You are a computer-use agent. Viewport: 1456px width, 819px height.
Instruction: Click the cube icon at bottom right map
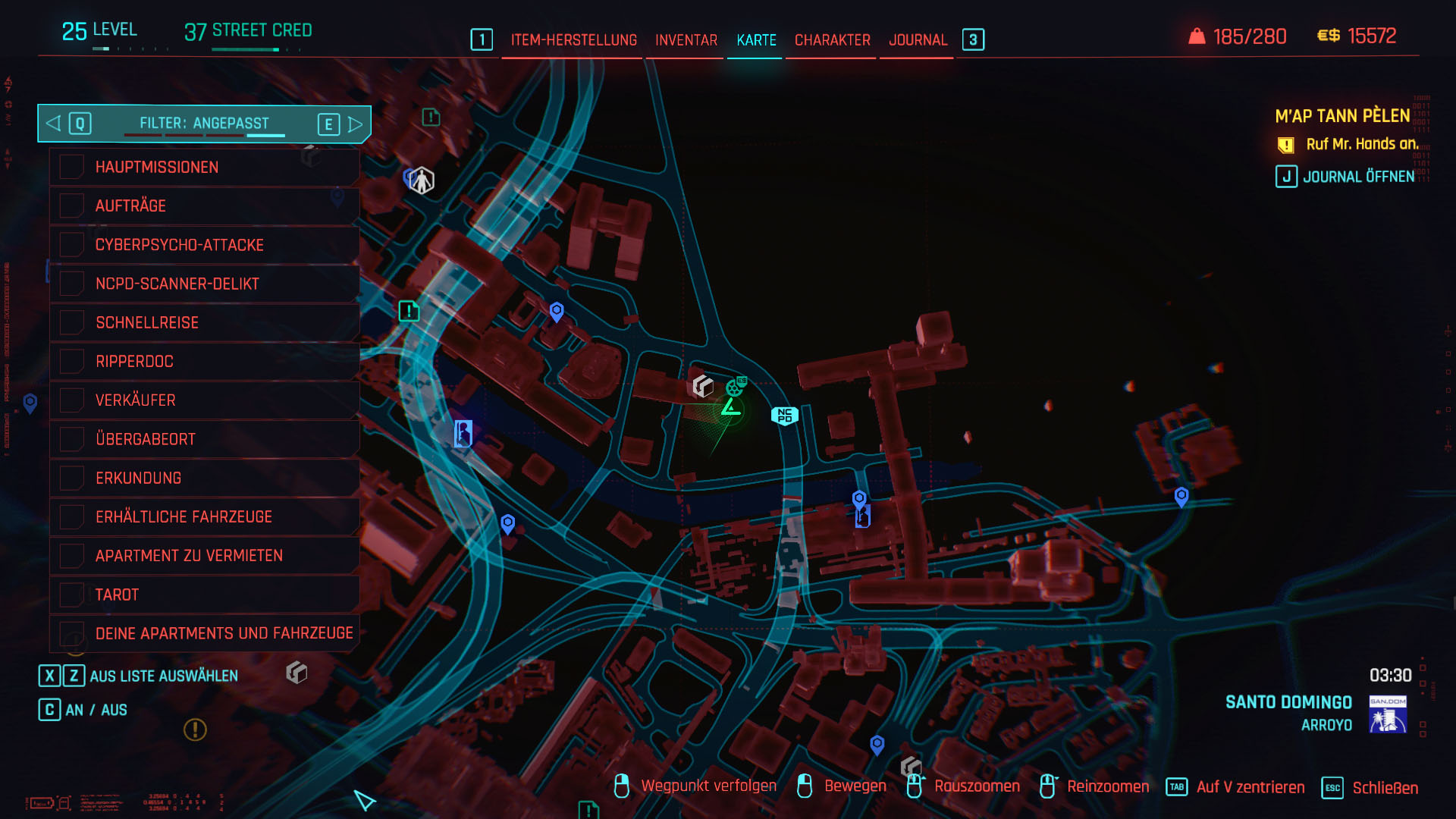pyautogui.click(x=911, y=766)
